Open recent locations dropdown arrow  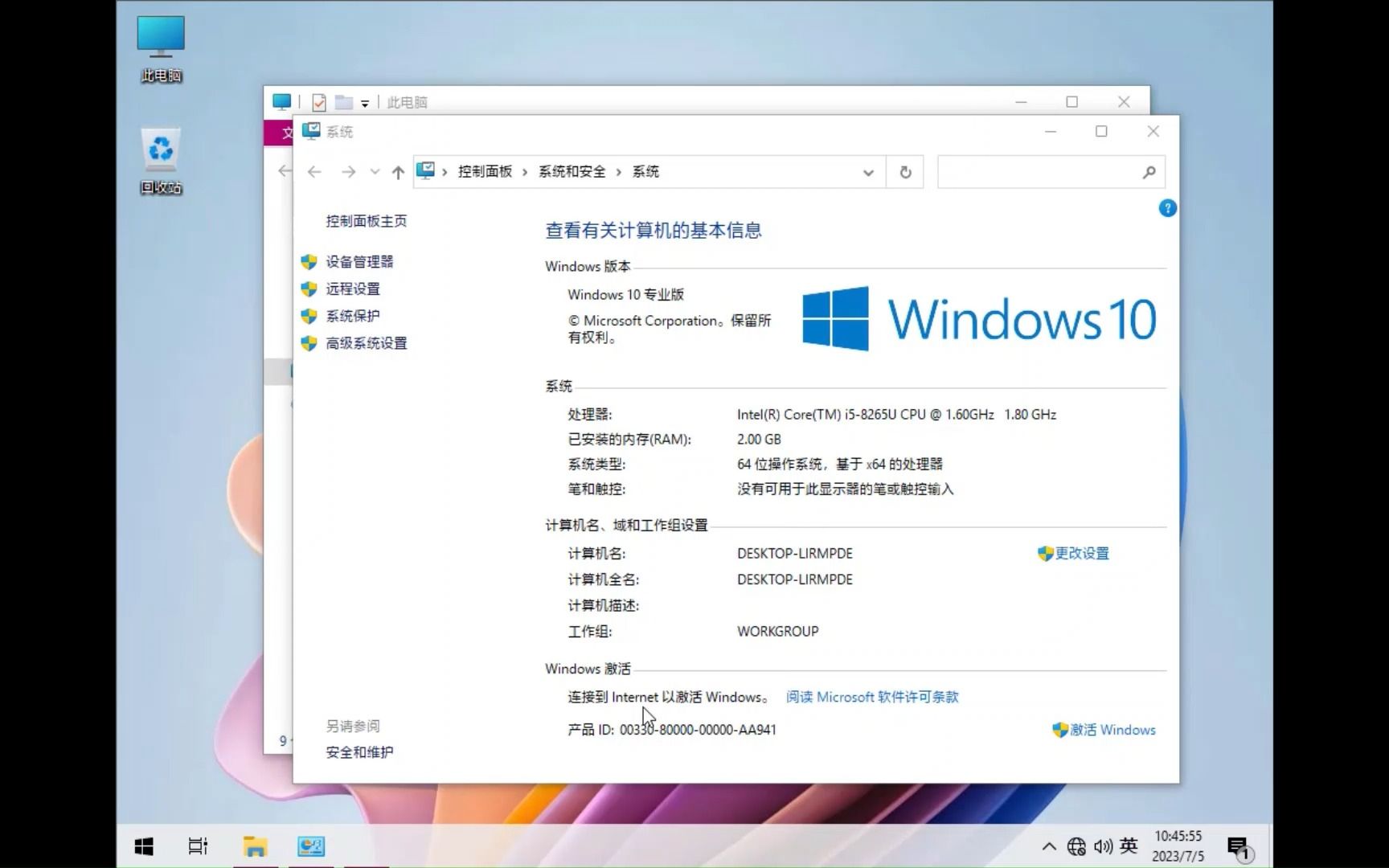click(375, 172)
